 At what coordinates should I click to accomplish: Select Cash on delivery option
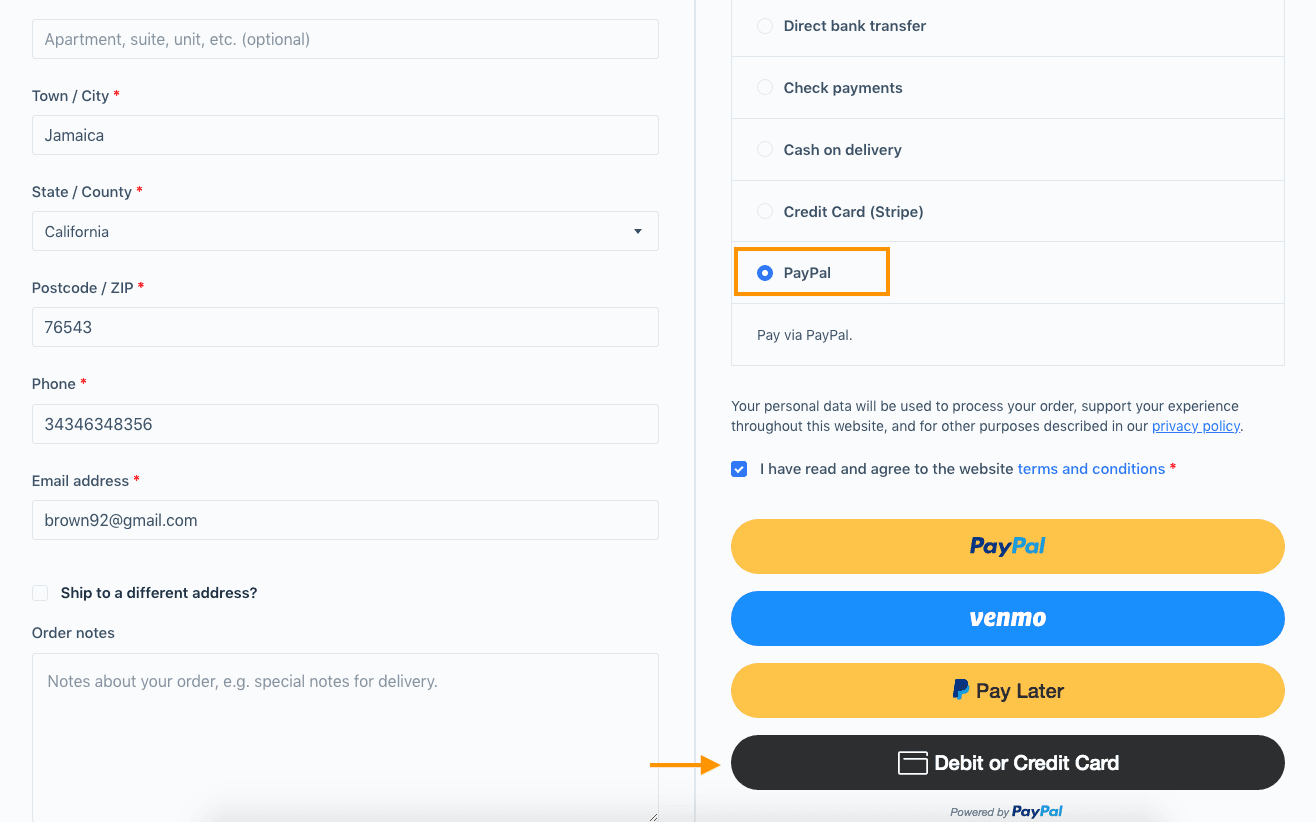[x=765, y=150]
